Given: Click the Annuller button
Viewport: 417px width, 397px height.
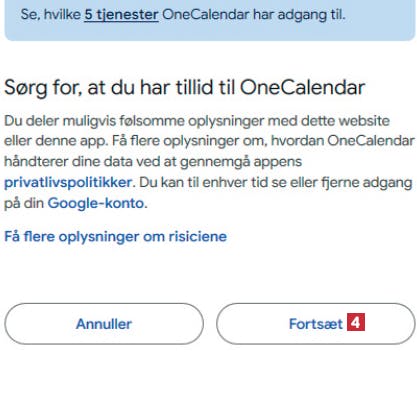Looking at the screenshot, I should (104, 324).
